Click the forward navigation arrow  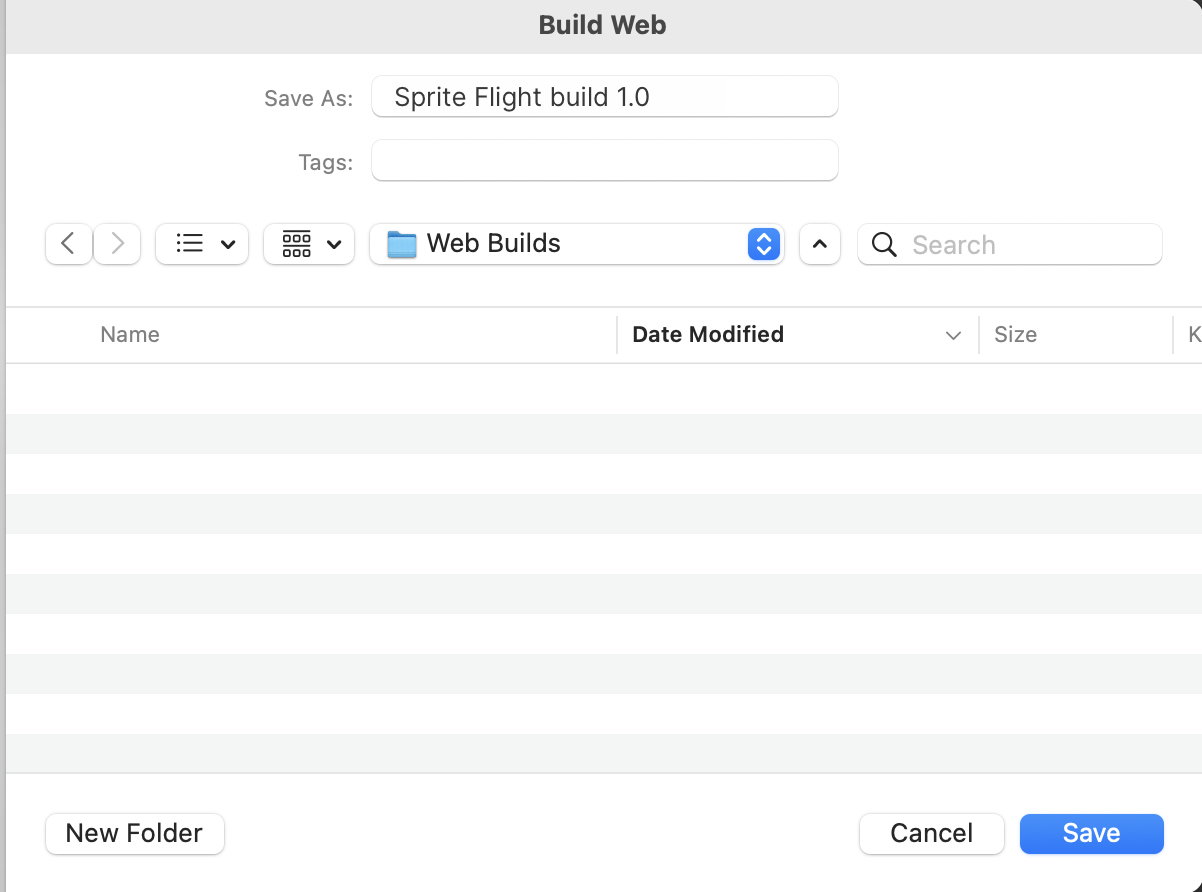pyautogui.click(x=118, y=243)
